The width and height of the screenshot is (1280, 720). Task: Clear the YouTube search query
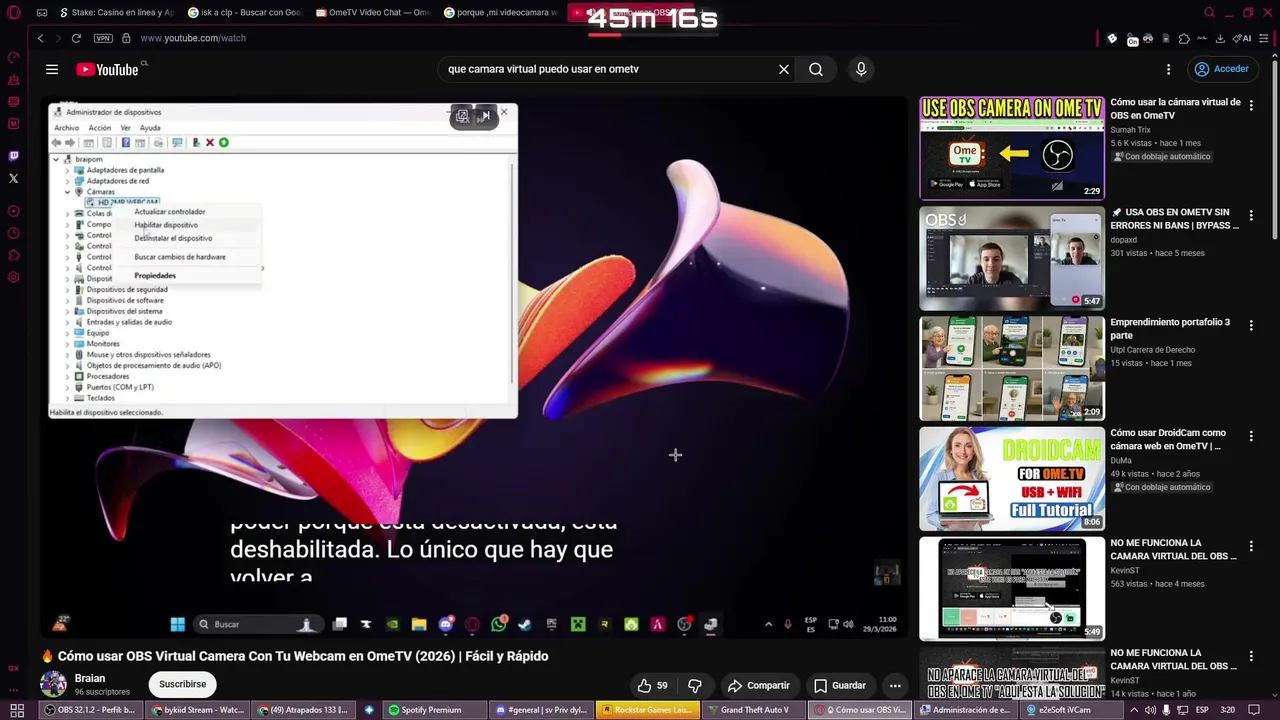[784, 69]
